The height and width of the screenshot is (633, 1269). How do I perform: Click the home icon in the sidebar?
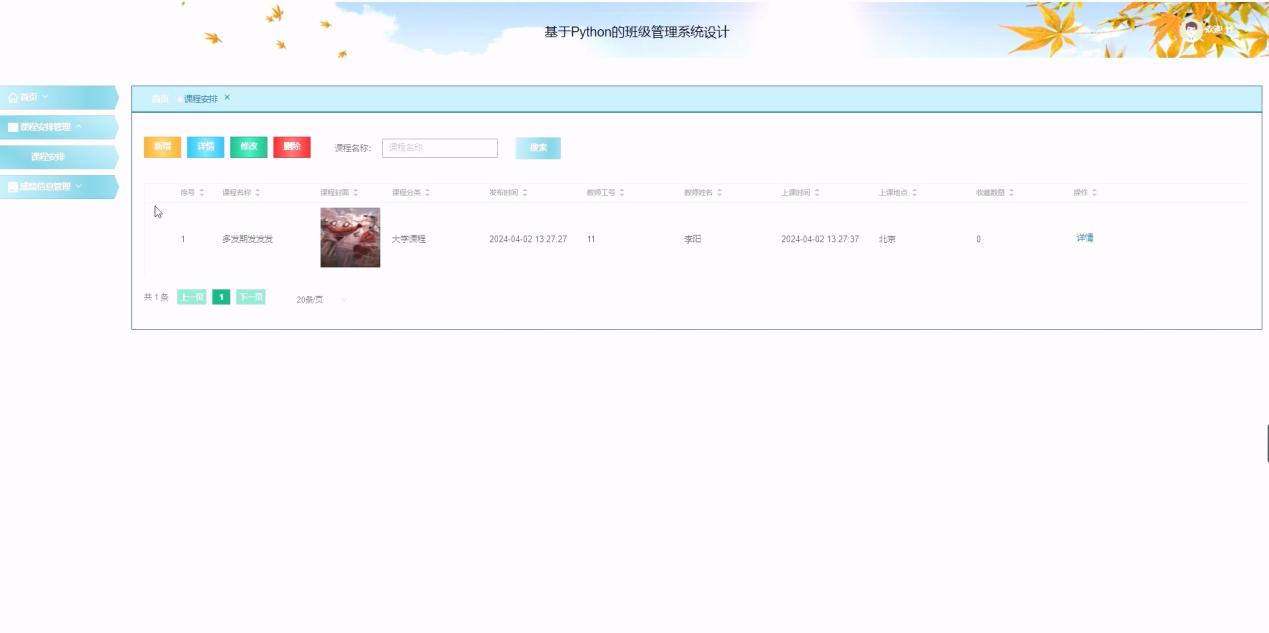13,97
